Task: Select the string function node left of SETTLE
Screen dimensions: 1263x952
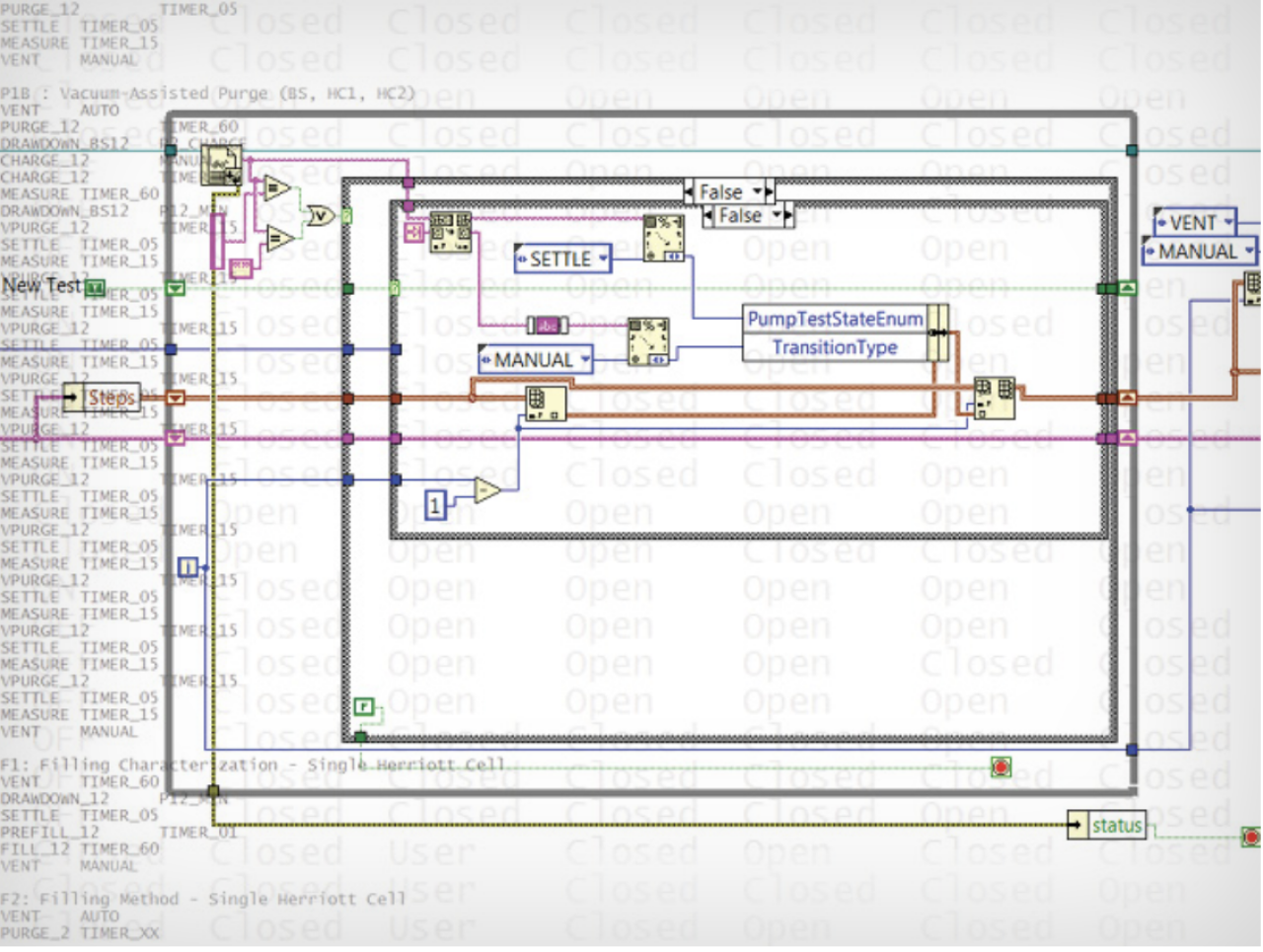Action: (x=449, y=233)
